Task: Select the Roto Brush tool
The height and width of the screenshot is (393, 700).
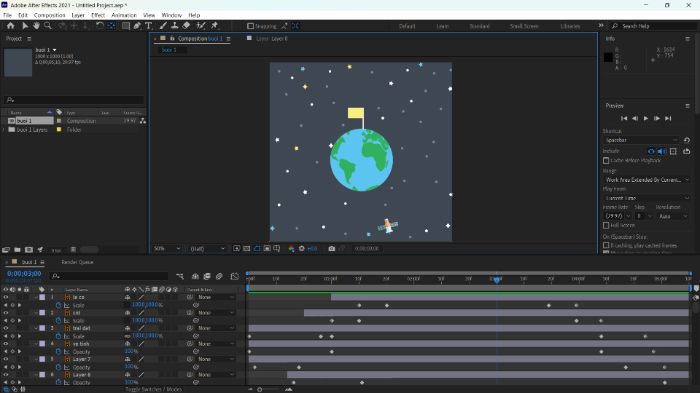Action: click(x=201, y=26)
